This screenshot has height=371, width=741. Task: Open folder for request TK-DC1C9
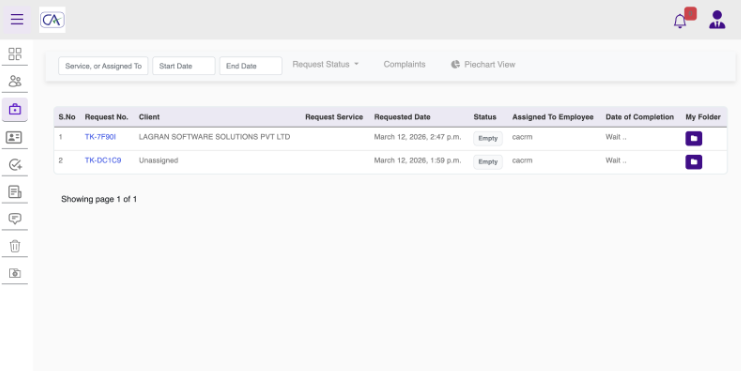point(693,162)
